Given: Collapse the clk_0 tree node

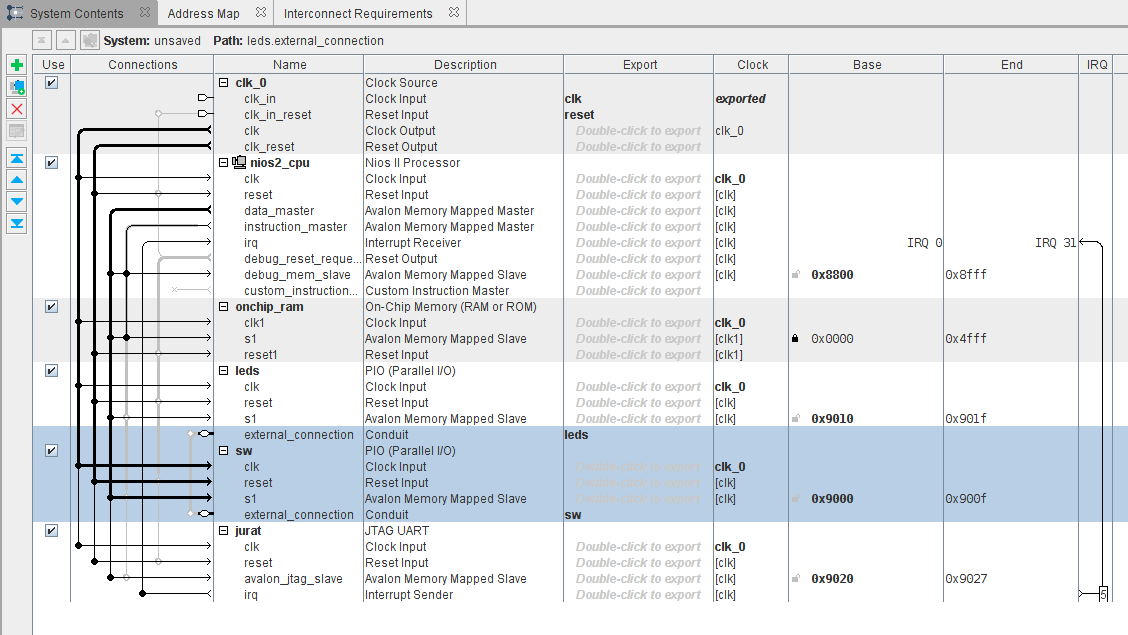Looking at the screenshot, I should point(224,83).
